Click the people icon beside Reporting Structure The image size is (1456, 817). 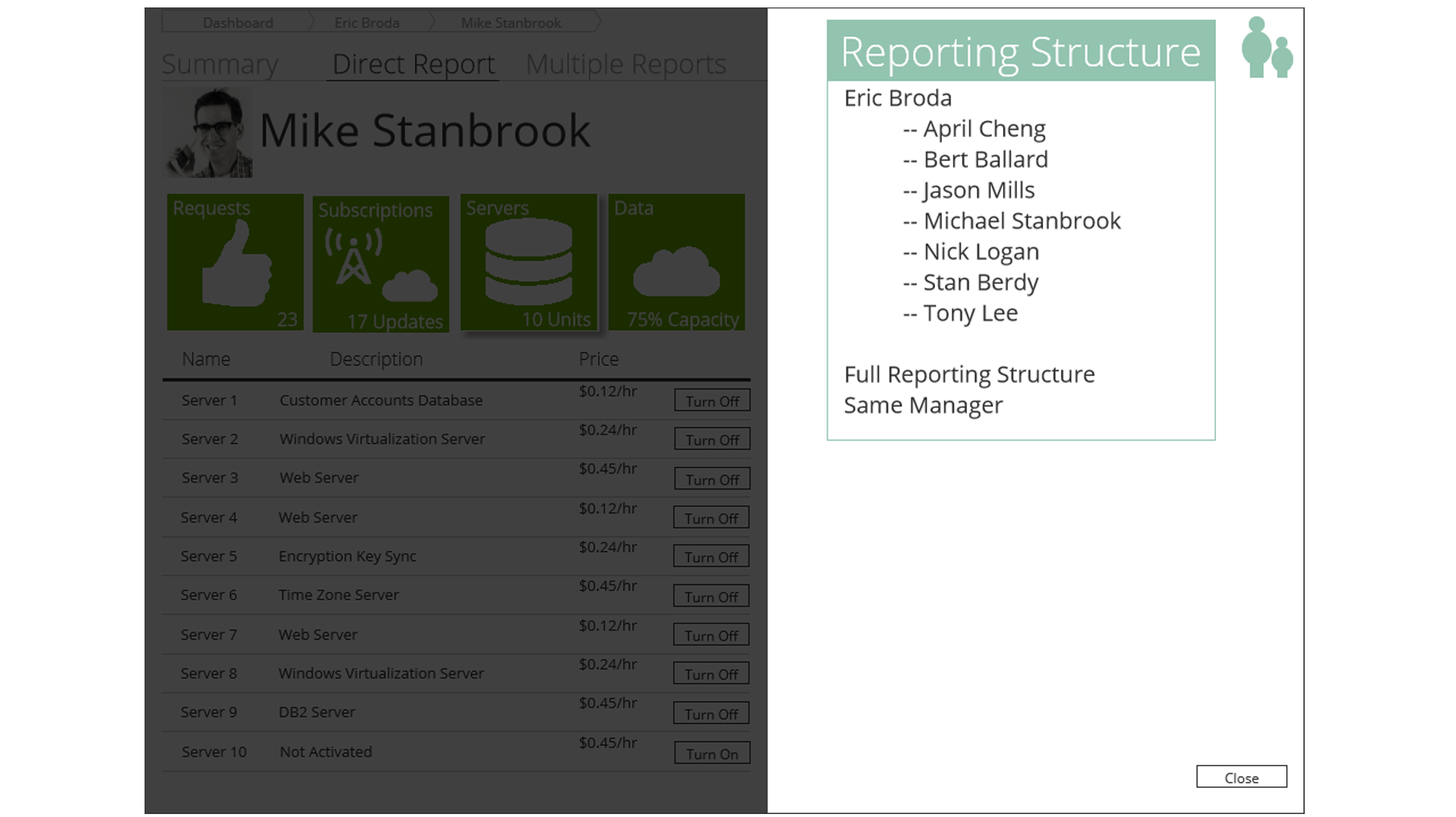(1266, 48)
